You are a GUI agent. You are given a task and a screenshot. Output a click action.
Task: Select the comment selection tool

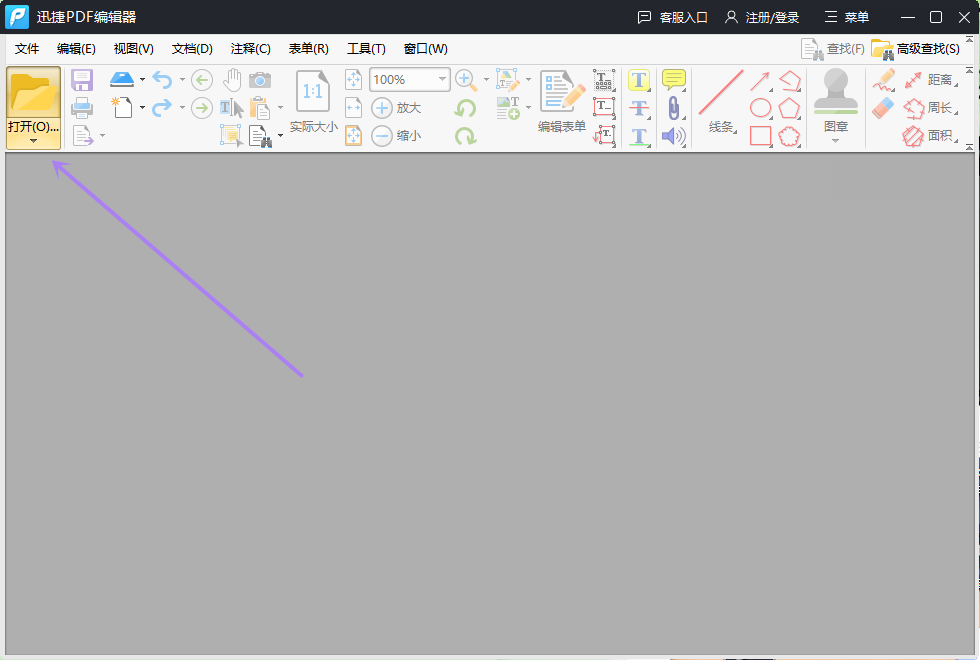point(231,135)
